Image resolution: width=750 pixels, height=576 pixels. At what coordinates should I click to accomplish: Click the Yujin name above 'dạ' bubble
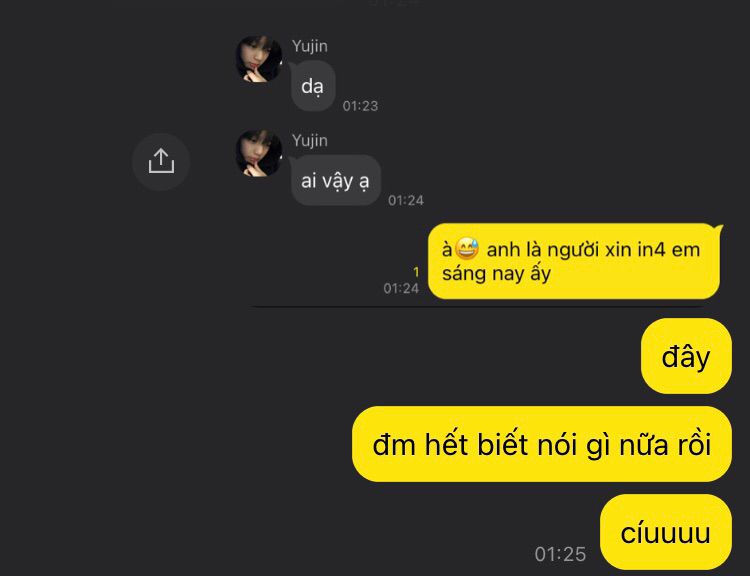pos(310,46)
